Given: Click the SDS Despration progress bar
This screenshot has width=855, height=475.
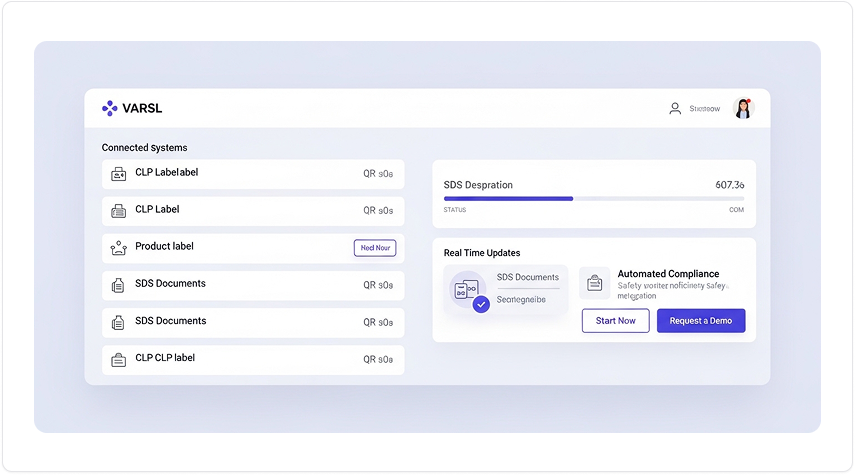Looking at the screenshot, I should click(594, 199).
